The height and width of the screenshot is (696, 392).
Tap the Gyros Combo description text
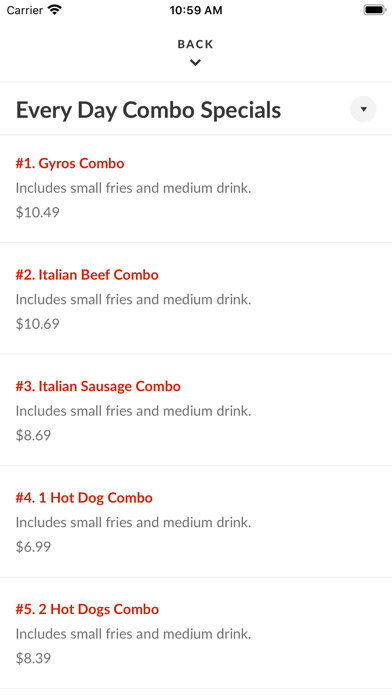(134, 188)
